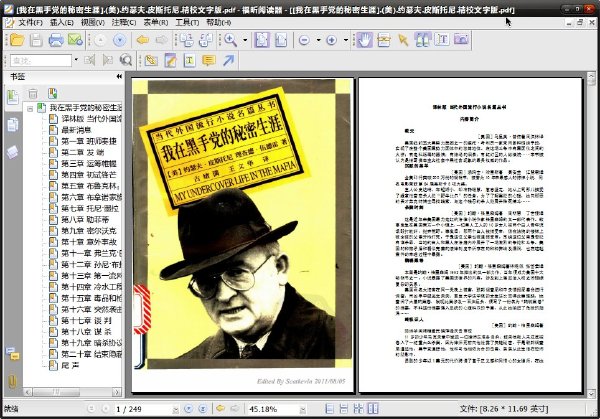Select the blue Arrow drawing tool
The image size is (600, 419).
pos(228,60)
